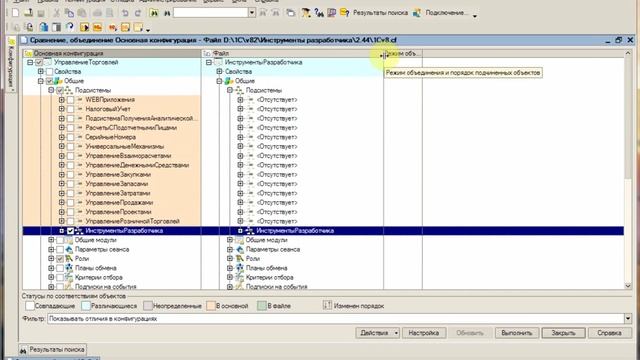Toggle the Свойства checkbox in main configuration
640x360 pixels.
tap(49, 72)
